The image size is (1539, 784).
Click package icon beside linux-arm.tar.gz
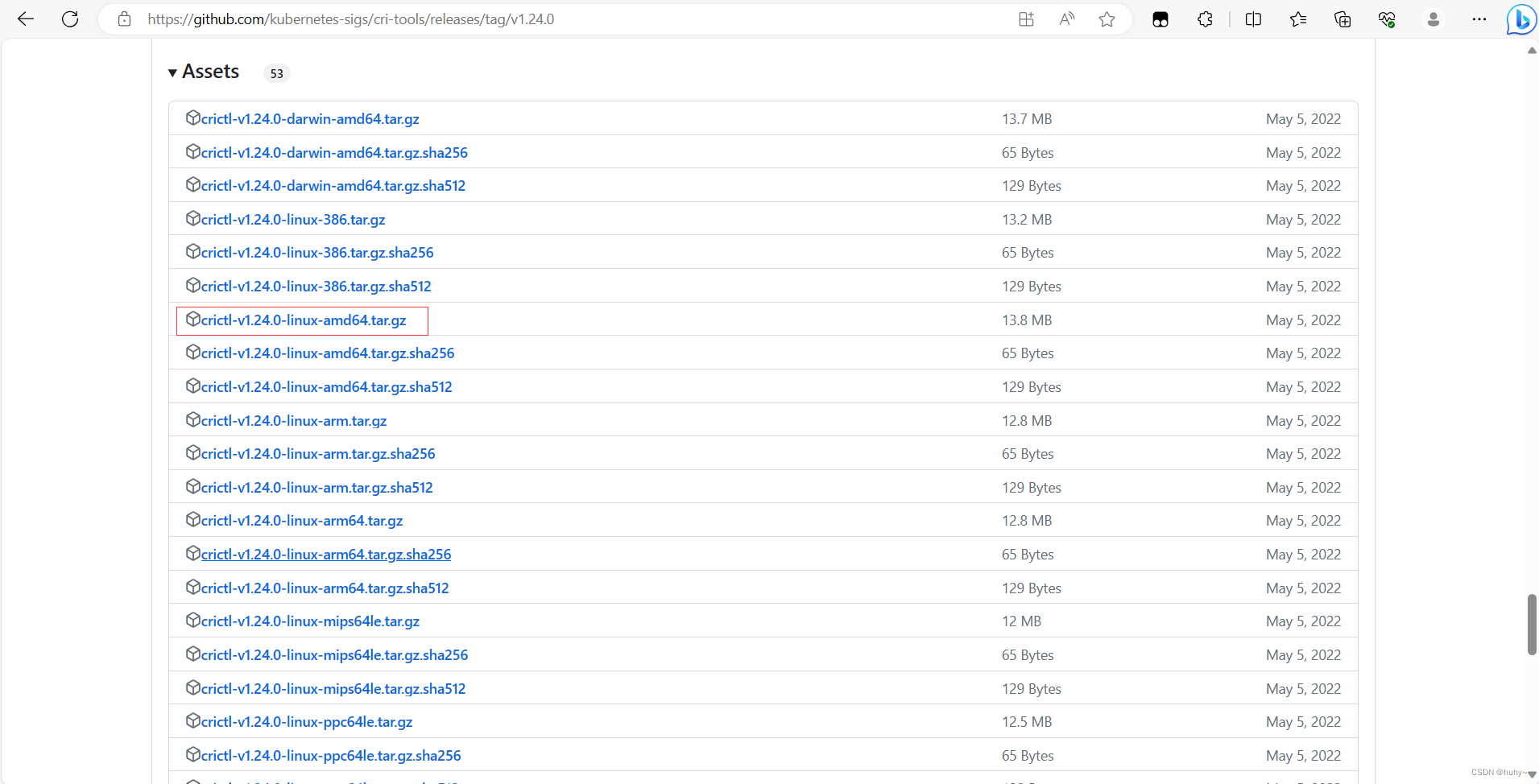[193, 419]
